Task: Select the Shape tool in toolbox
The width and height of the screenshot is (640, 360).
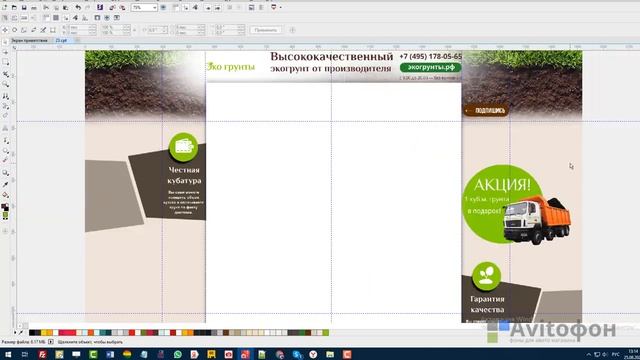Action: pyautogui.click(x=5, y=52)
